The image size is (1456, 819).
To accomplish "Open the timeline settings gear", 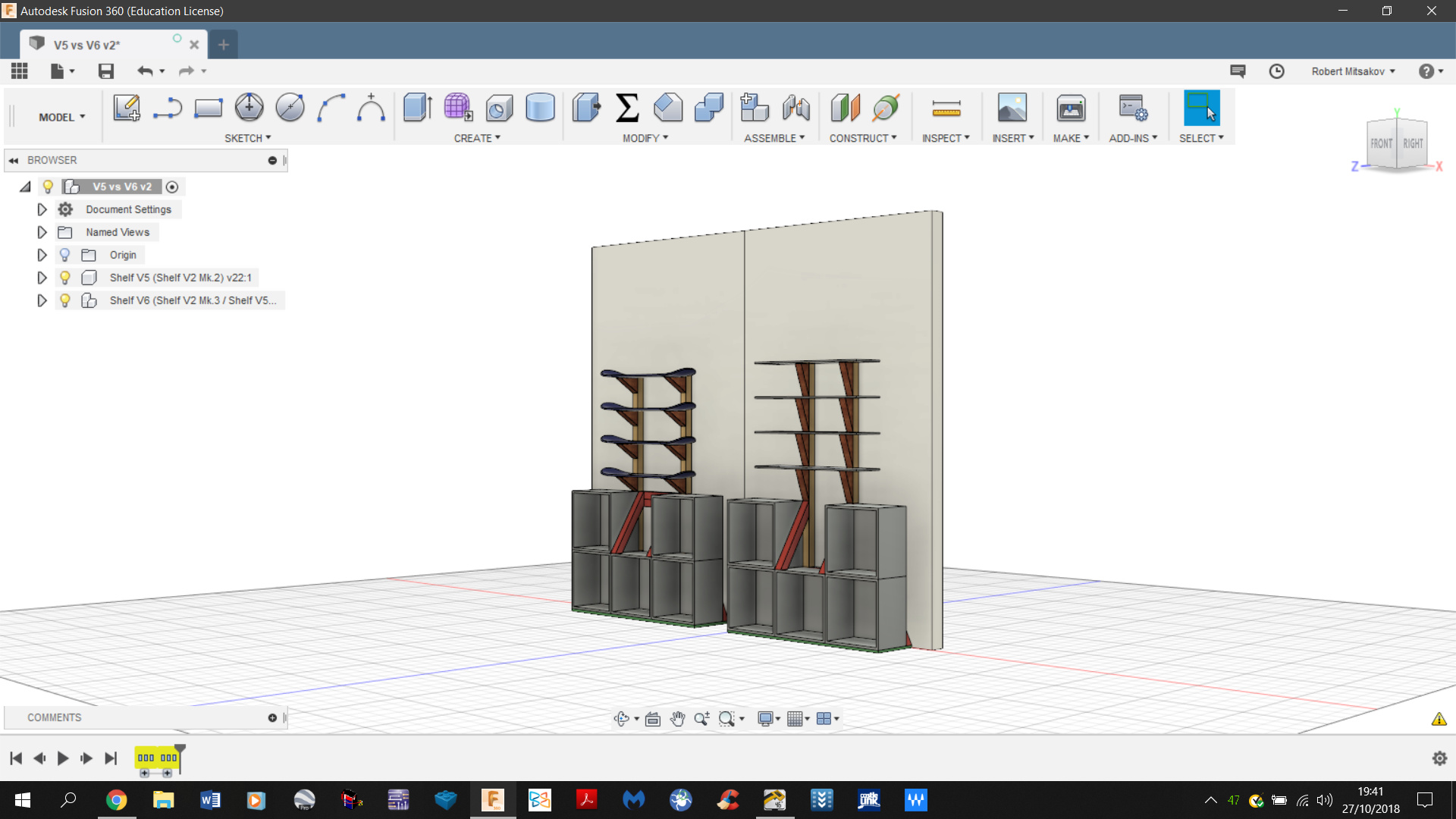I will click(x=1439, y=758).
